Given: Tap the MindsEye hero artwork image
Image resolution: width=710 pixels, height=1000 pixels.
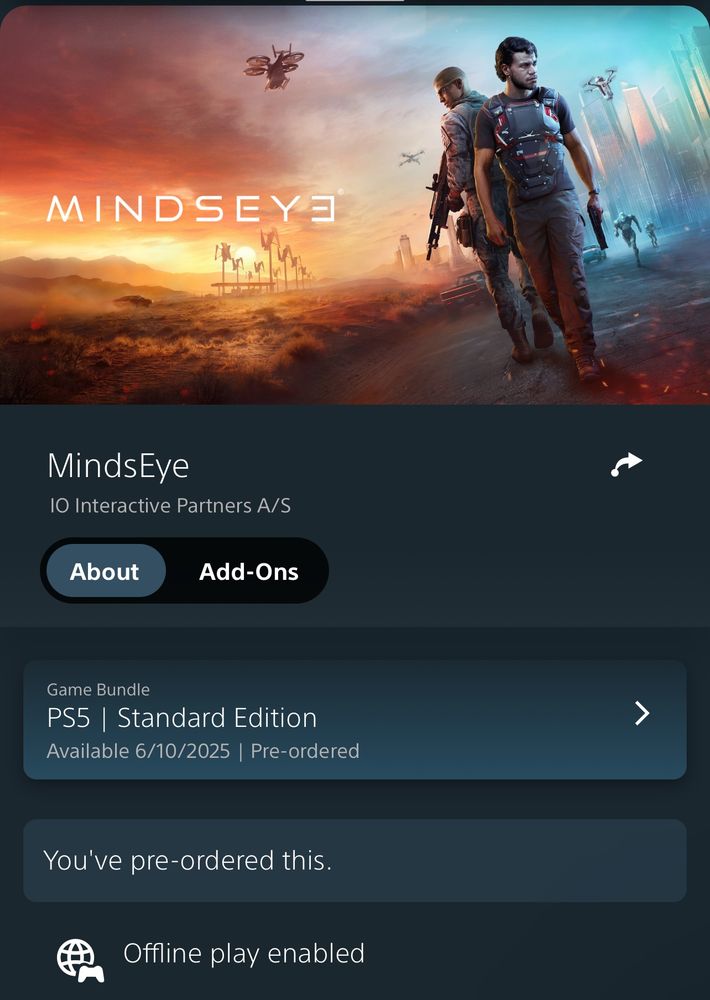Looking at the screenshot, I should (355, 205).
